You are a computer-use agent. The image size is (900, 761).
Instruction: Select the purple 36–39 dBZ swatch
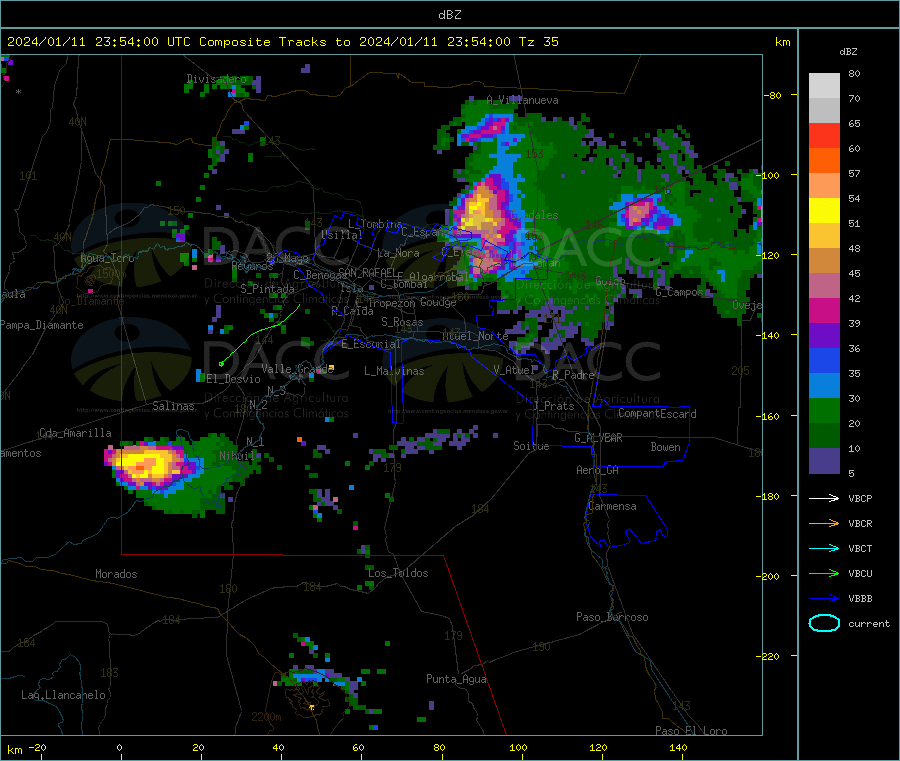point(824,336)
